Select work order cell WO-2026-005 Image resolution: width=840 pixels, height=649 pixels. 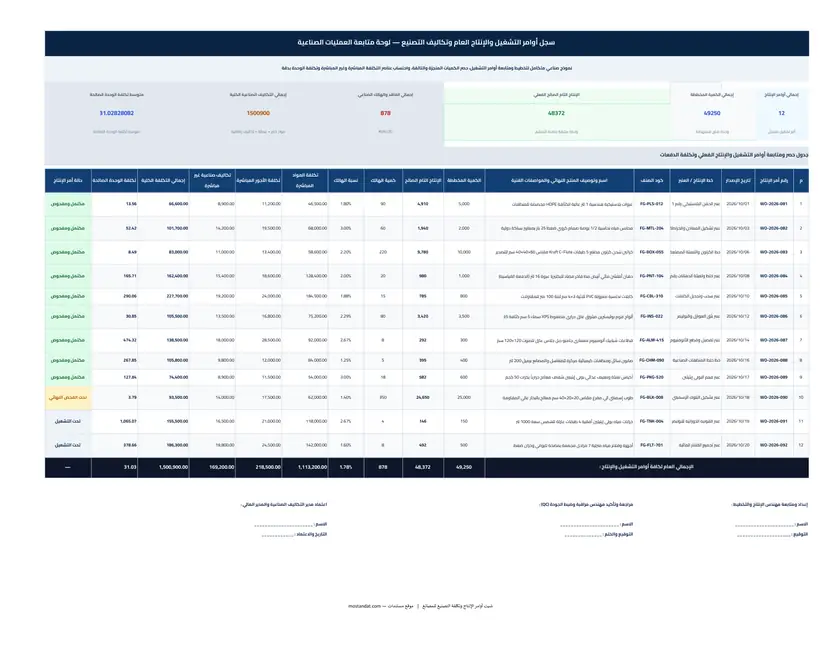click(773, 296)
